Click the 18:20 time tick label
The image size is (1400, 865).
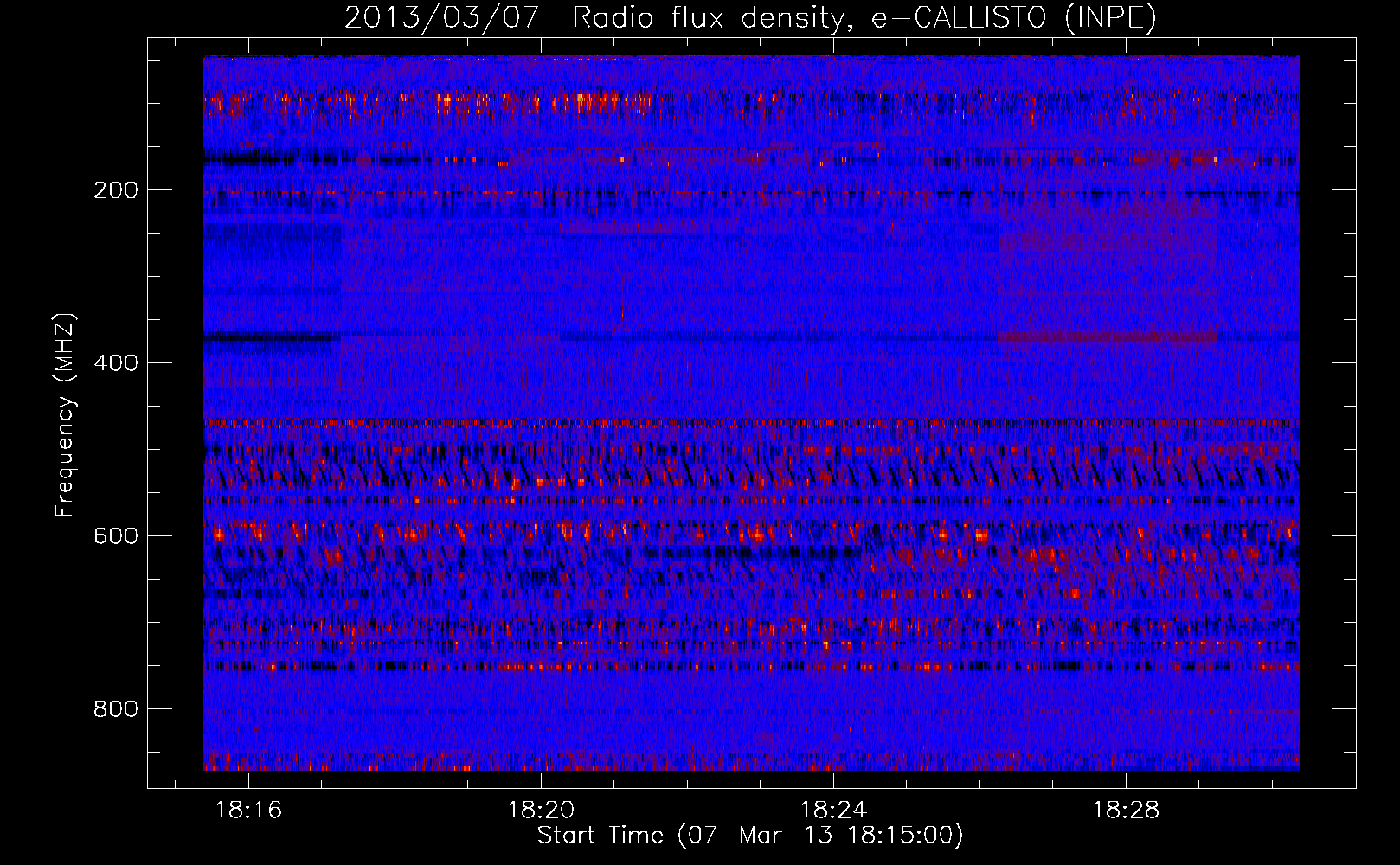pyautogui.click(x=541, y=811)
